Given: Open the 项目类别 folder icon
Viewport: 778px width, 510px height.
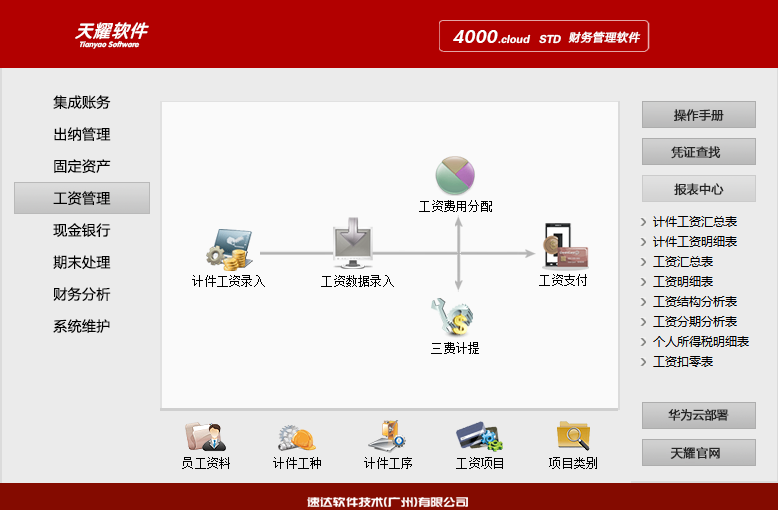Looking at the screenshot, I should (x=573, y=435).
